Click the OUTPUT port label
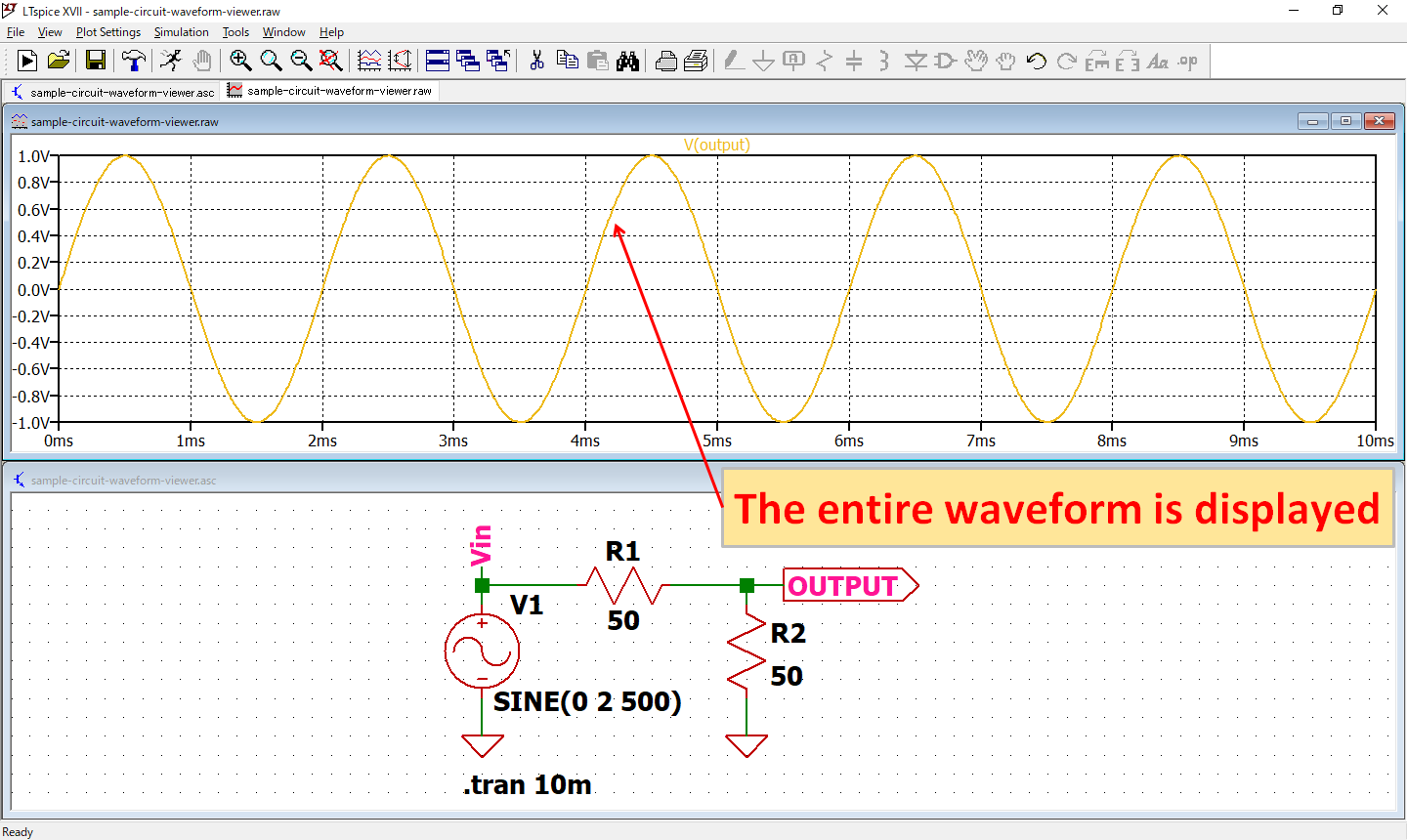 (x=842, y=585)
